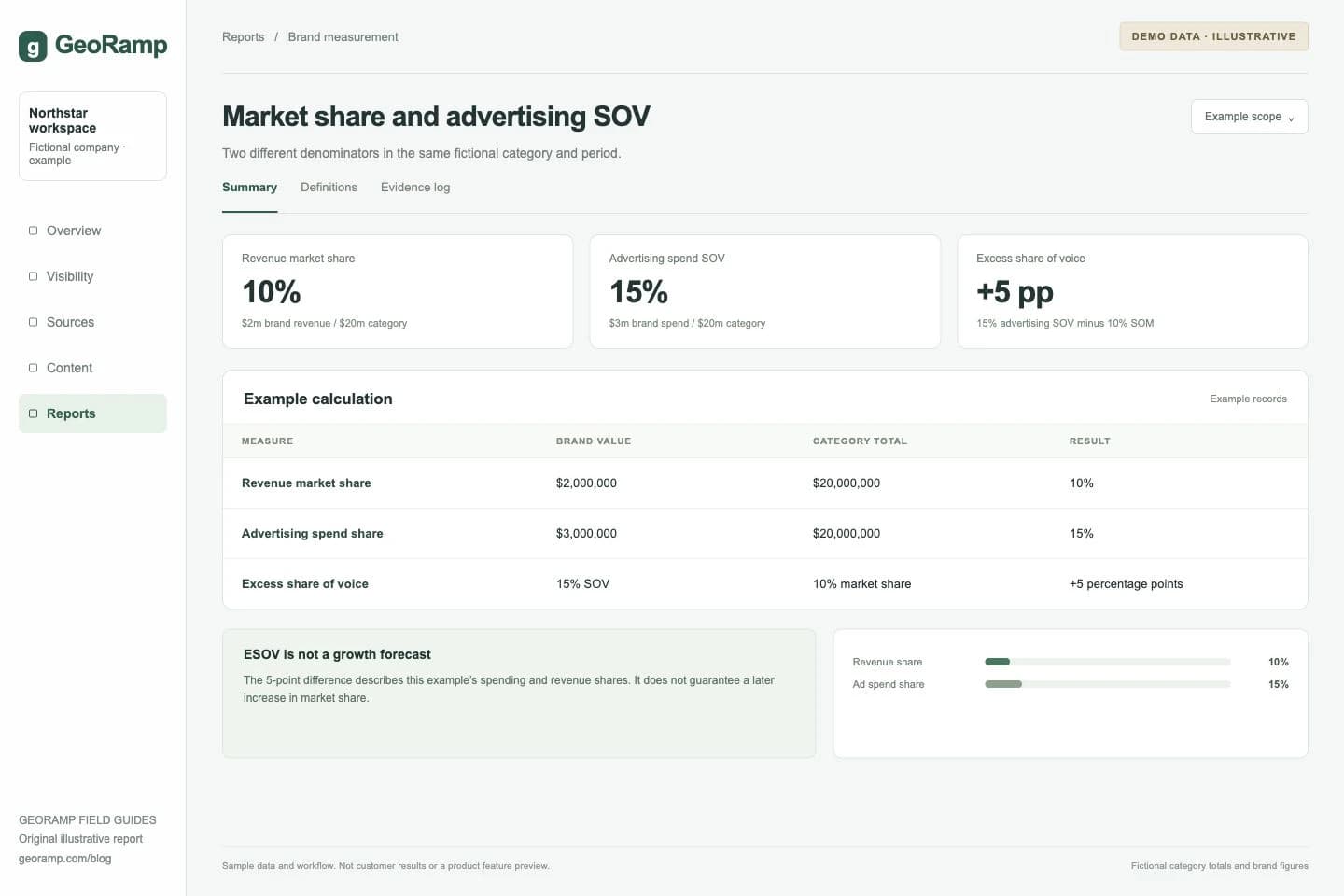1344x896 pixels.
Task: Open the georamp.com/blog link
Action: (64, 859)
